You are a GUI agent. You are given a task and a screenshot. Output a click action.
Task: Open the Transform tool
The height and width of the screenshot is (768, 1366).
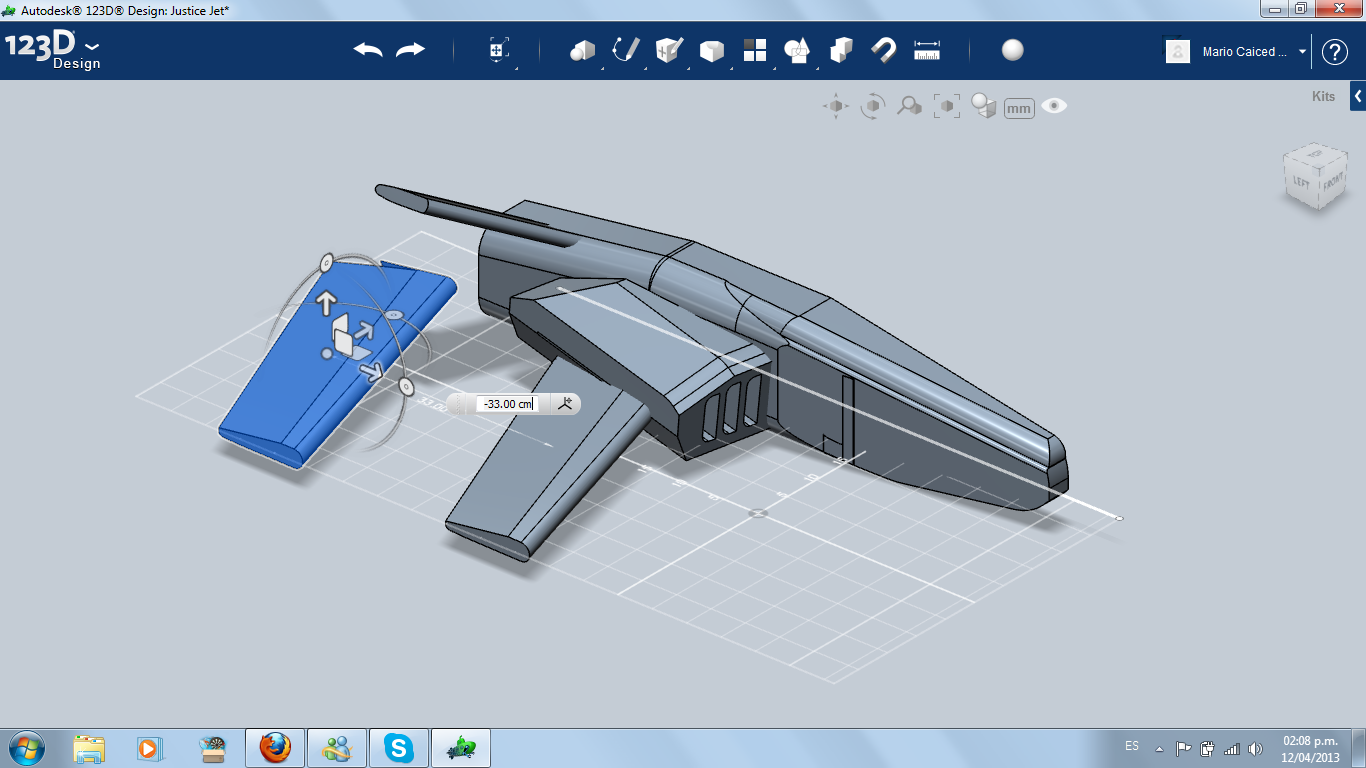[x=499, y=50]
